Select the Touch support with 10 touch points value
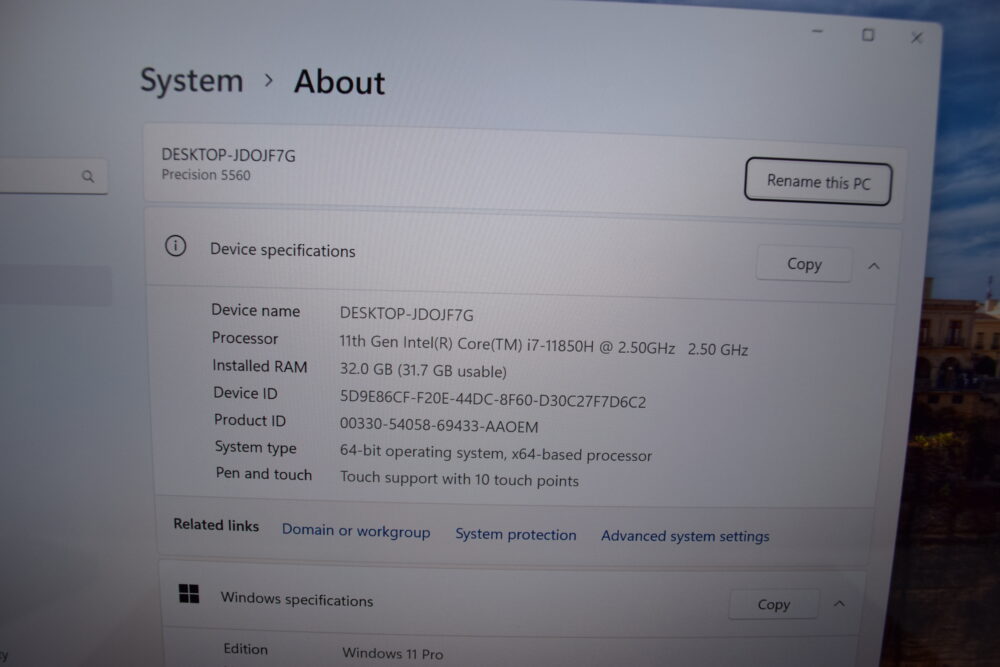The image size is (1000, 667). (459, 479)
